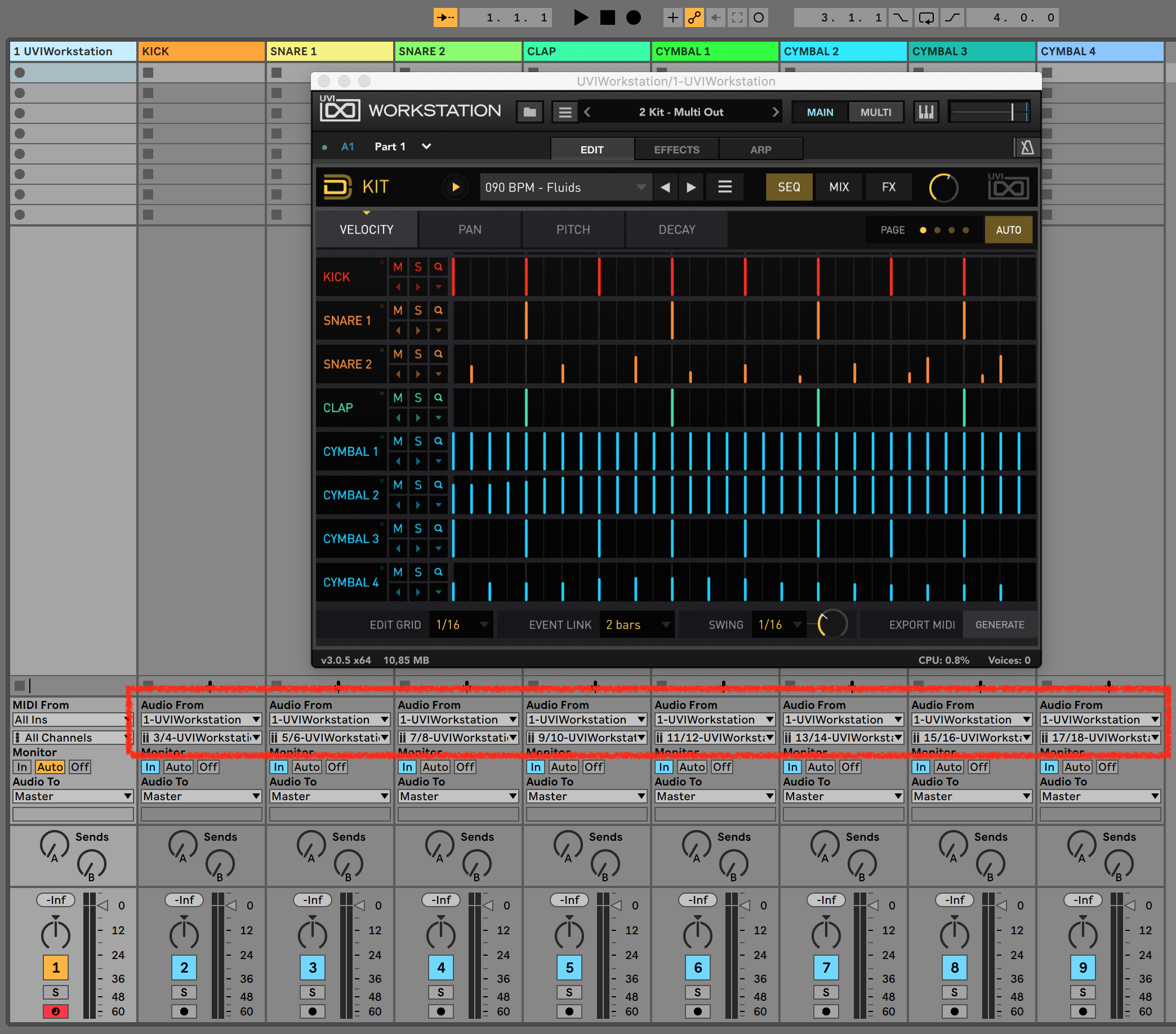Open the MIX view in KIT
The width and height of the screenshot is (1176, 1034).
[x=839, y=187]
